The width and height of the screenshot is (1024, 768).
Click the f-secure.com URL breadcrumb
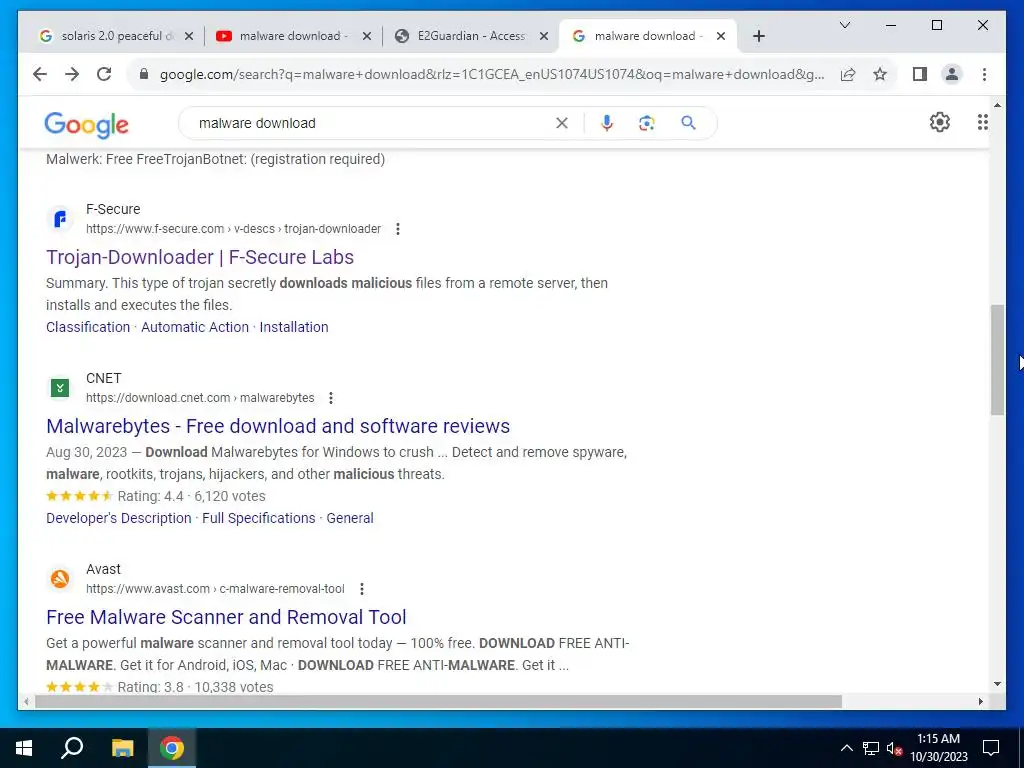coord(233,229)
